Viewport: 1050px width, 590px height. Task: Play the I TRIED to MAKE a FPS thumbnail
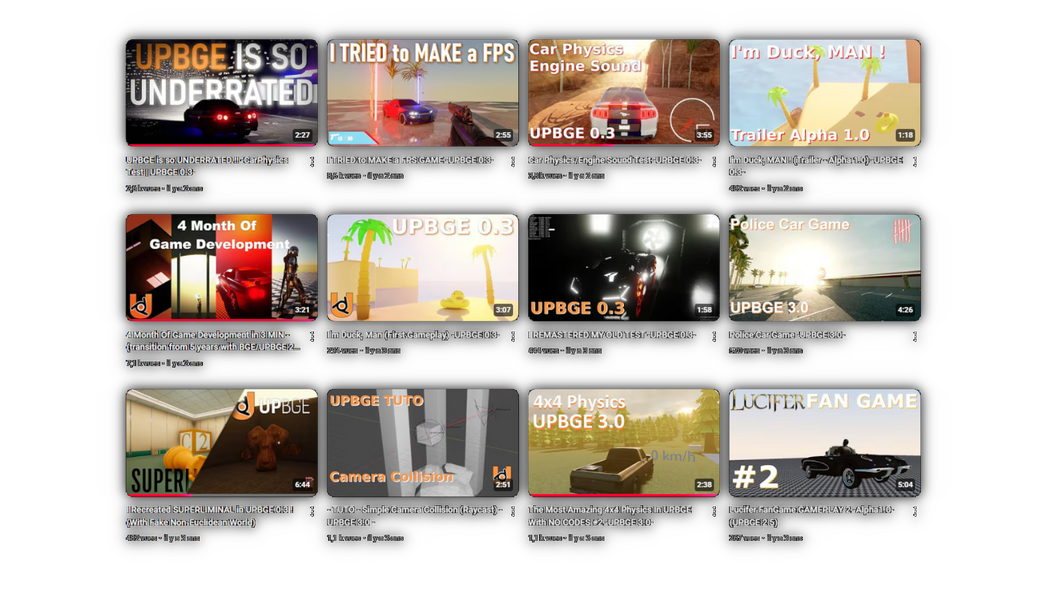[x=422, y=93]
